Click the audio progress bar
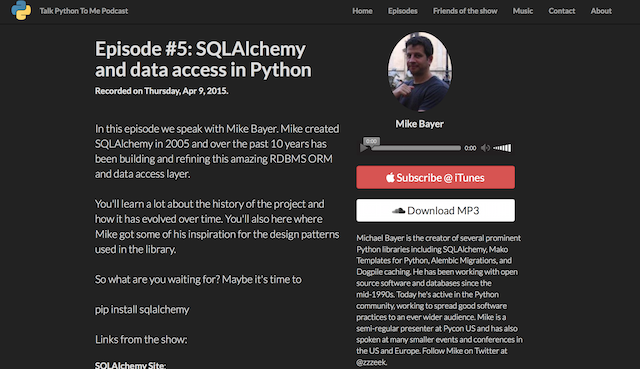 [416, 148]
